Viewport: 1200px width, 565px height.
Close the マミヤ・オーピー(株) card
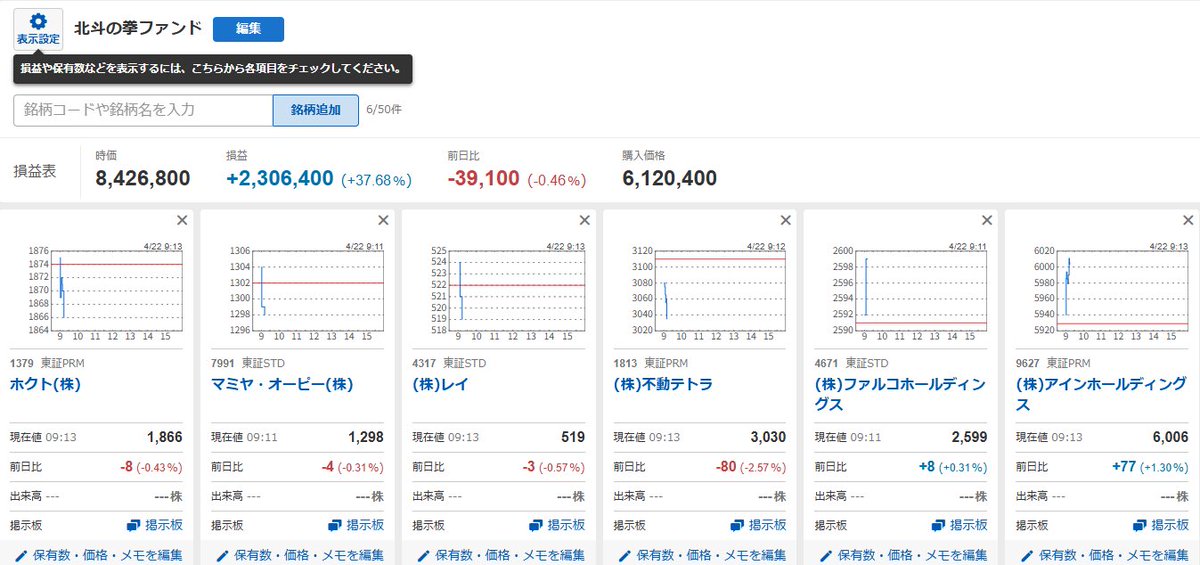click(383, 220)
